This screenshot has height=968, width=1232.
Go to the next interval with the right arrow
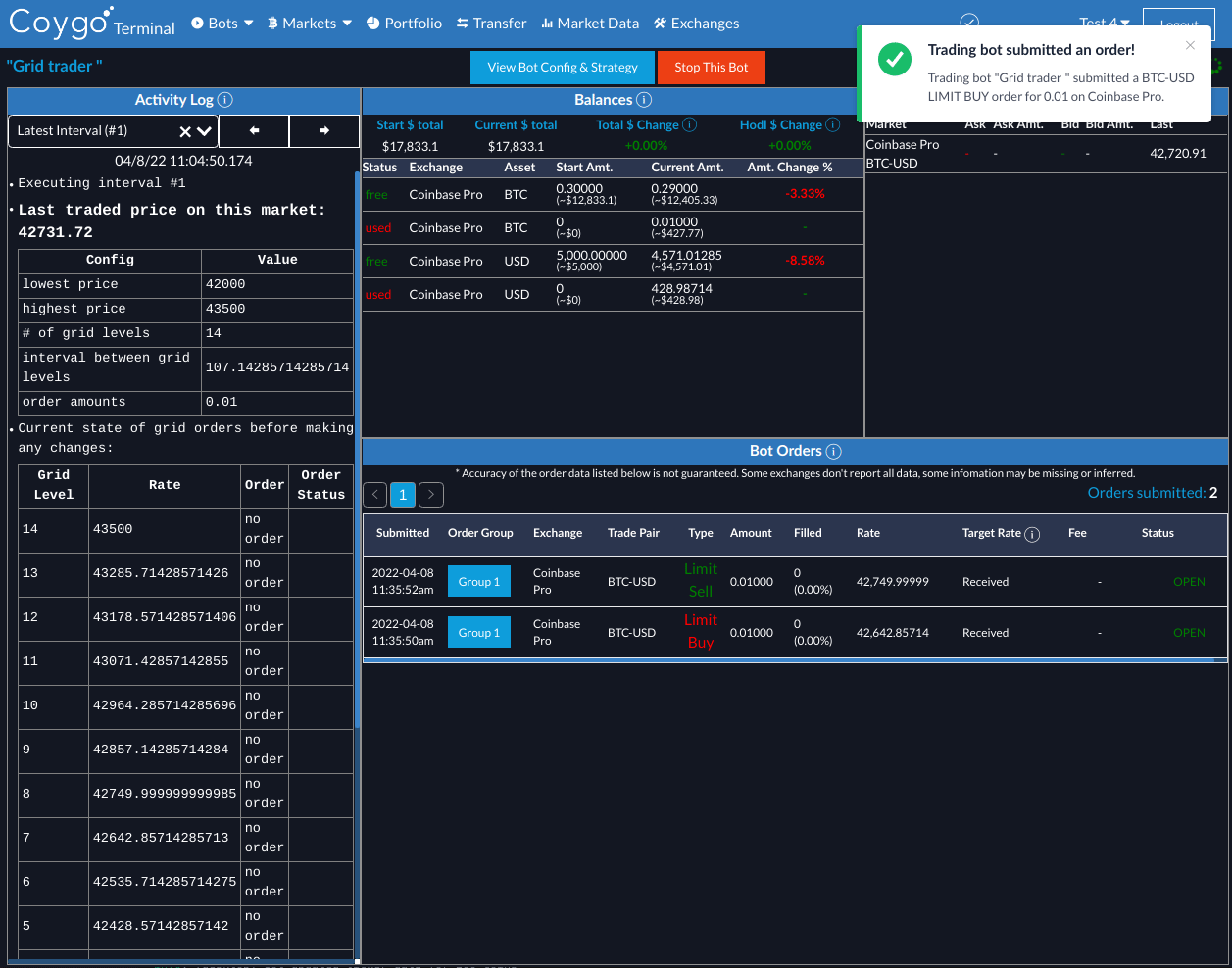[324, 130]
